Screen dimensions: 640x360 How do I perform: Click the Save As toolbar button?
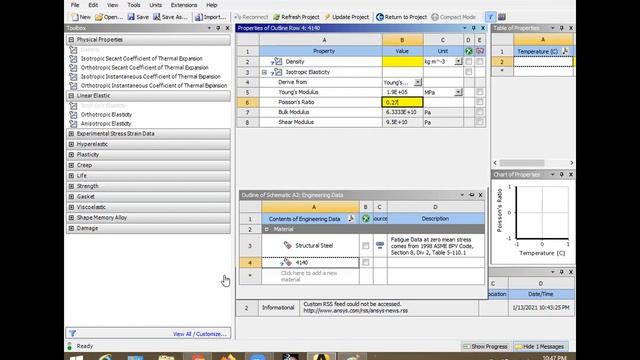(170, 17)
